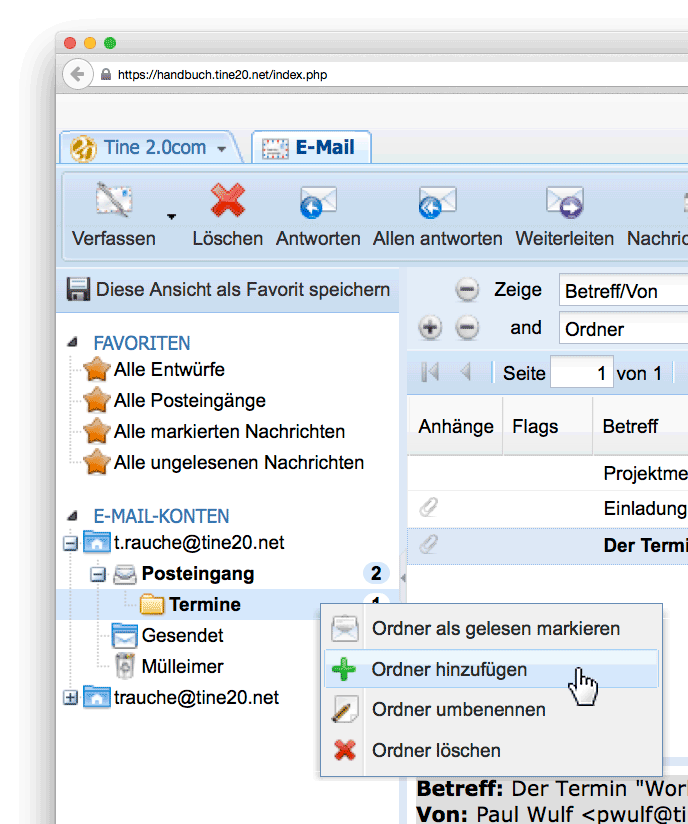Choose Ordner löschen from context menu

[x=491, y=750]
